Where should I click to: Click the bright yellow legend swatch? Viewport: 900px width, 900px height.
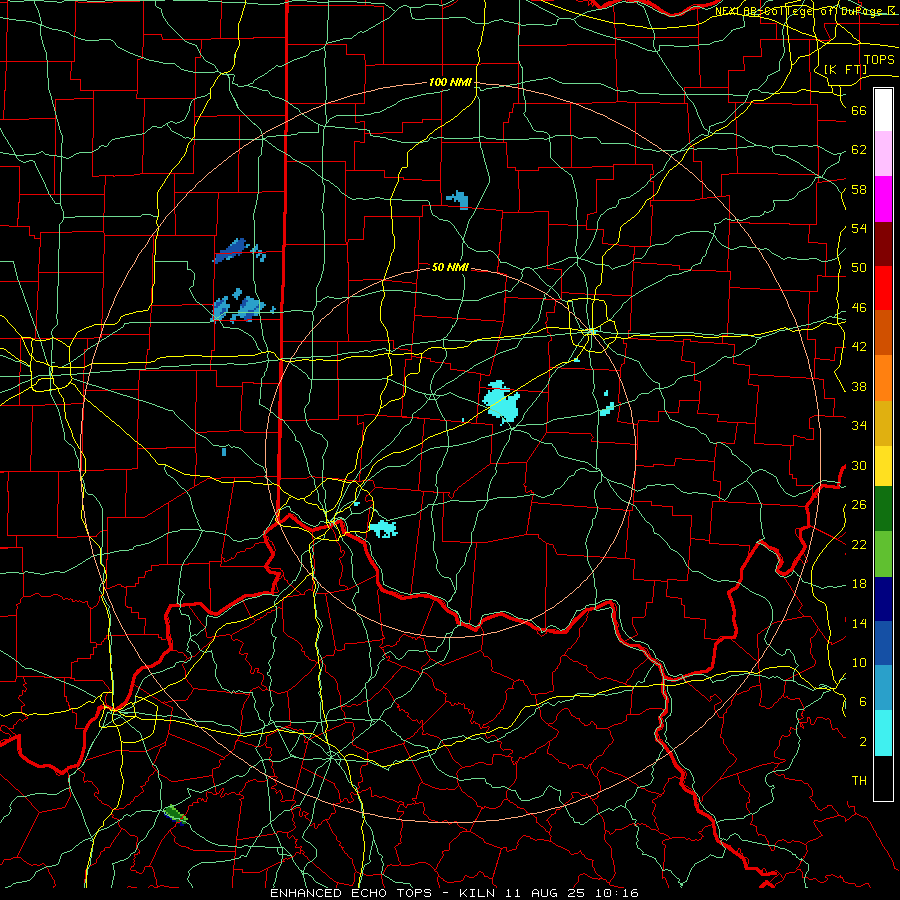[x=883, y=466]
